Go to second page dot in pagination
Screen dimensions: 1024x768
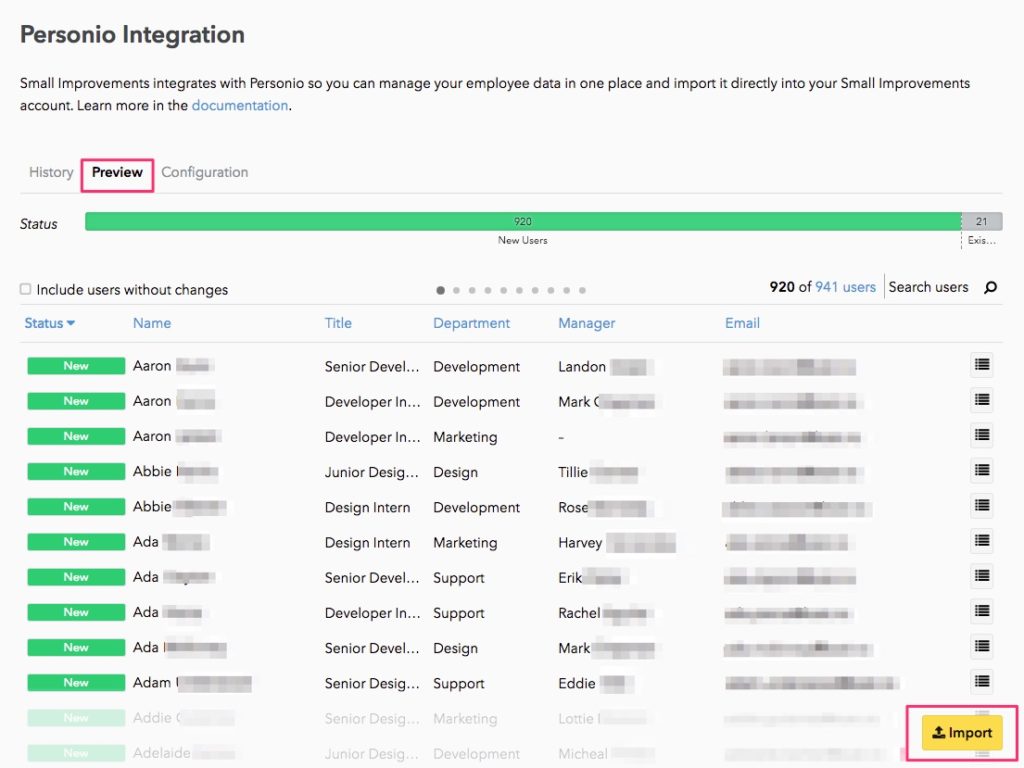tap(457, 291)
